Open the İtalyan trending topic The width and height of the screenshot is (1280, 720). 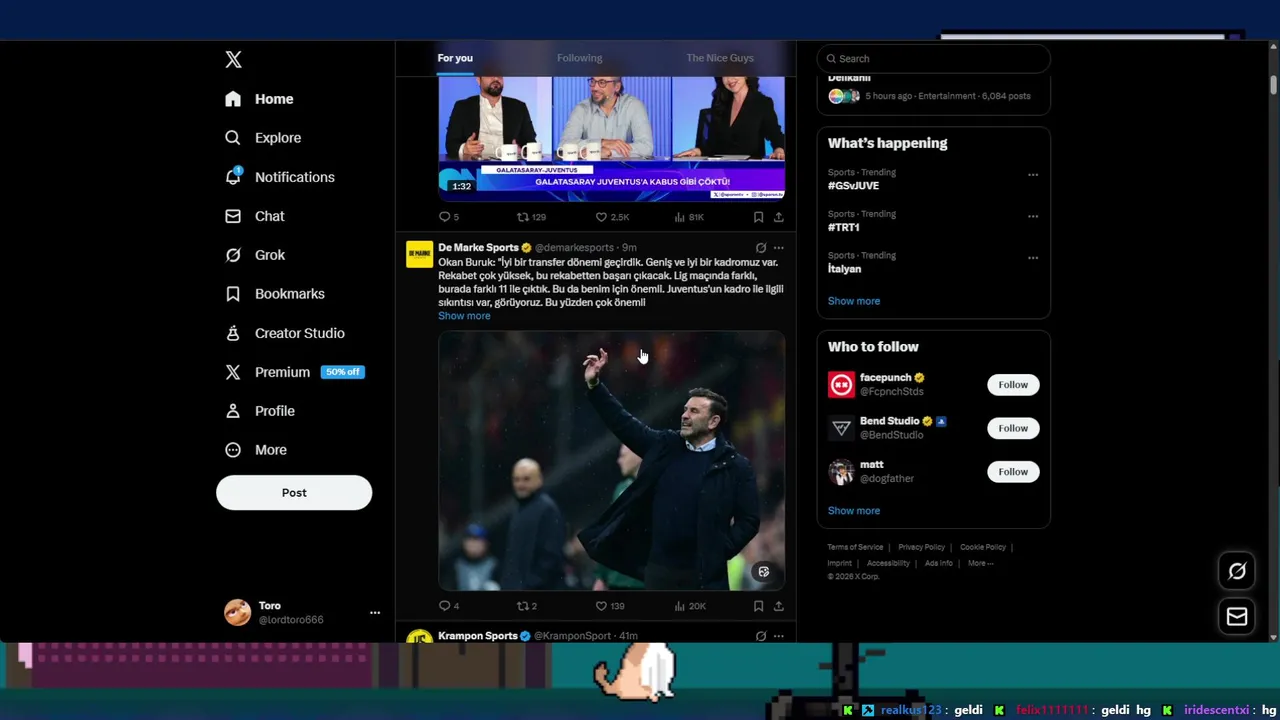pyautogui.click(x=844, y=269)
